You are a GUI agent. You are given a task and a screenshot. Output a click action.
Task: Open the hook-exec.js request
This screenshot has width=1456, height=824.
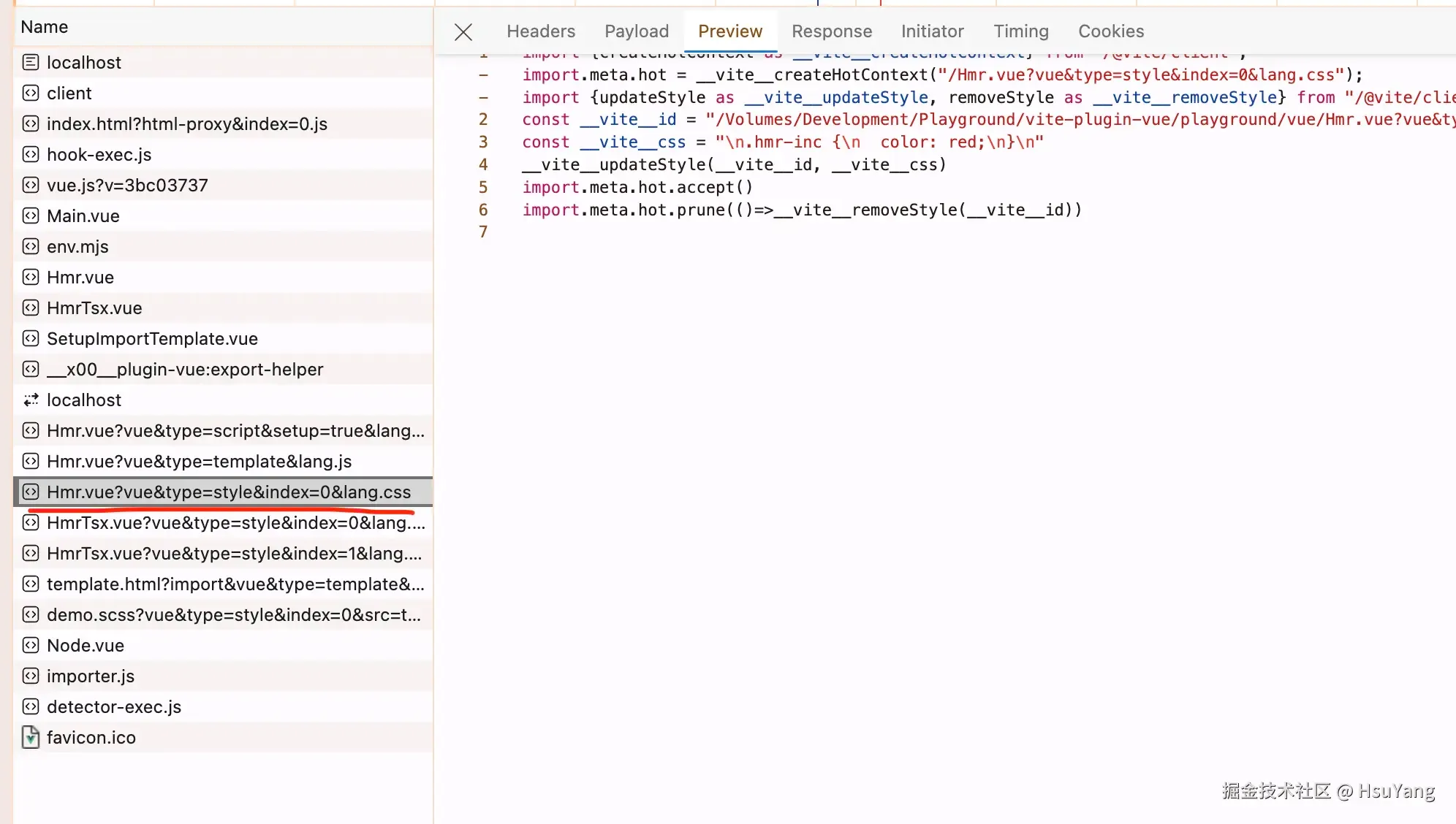pyautogui.click(x=223, y=154)
